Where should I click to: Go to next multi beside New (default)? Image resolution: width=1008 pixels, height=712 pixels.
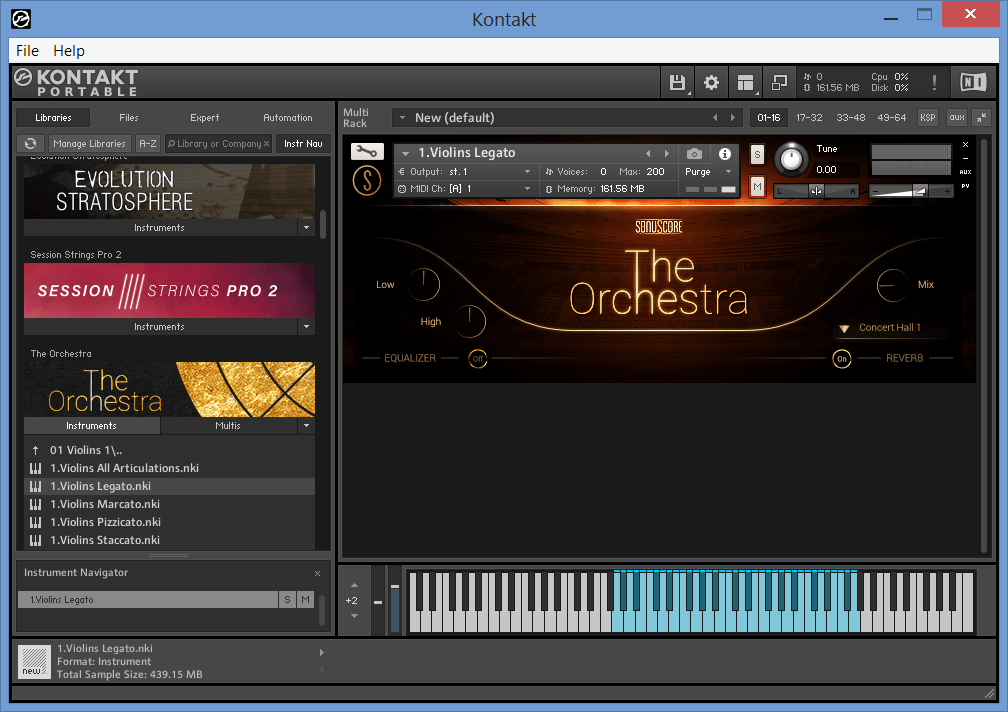pos(732,118)
